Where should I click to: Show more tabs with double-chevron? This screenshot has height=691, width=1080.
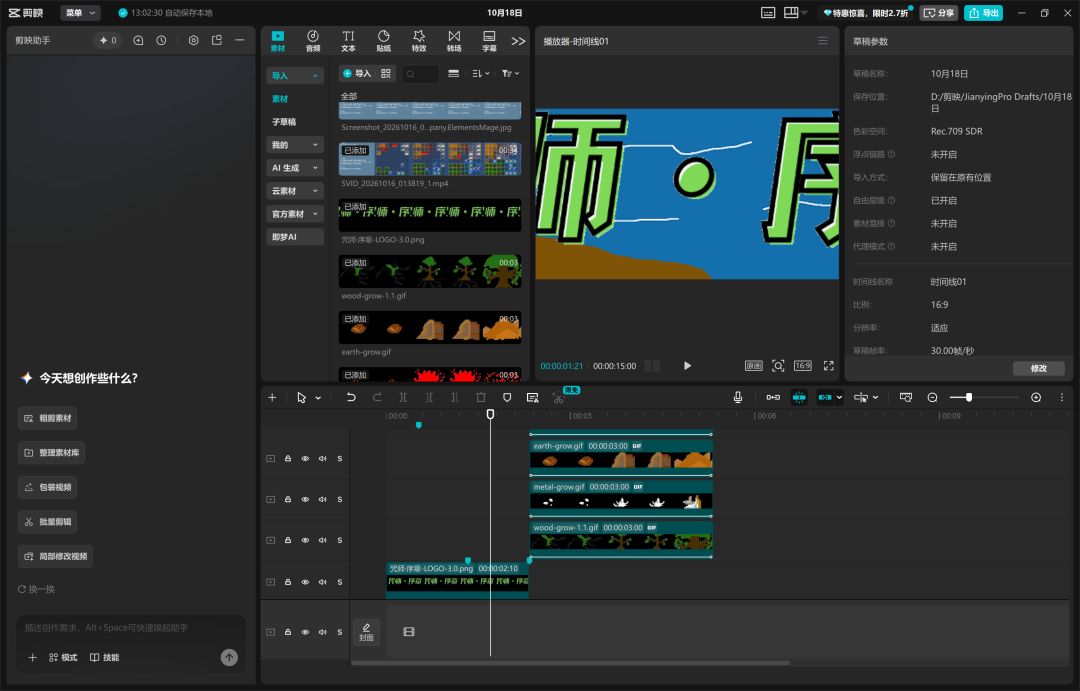(x=518, y=41)
